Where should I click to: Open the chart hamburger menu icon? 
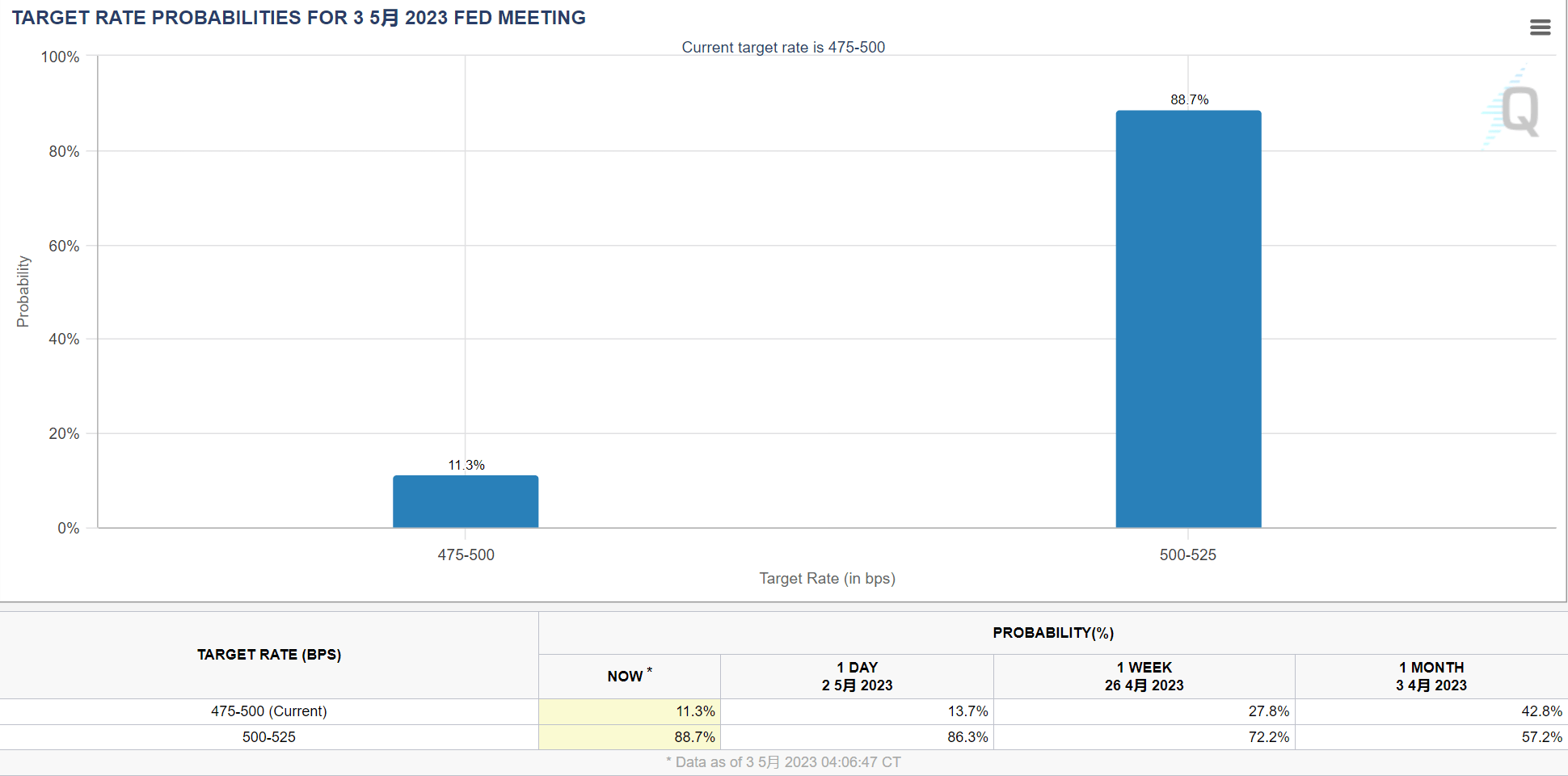(x=1540, y=27)
